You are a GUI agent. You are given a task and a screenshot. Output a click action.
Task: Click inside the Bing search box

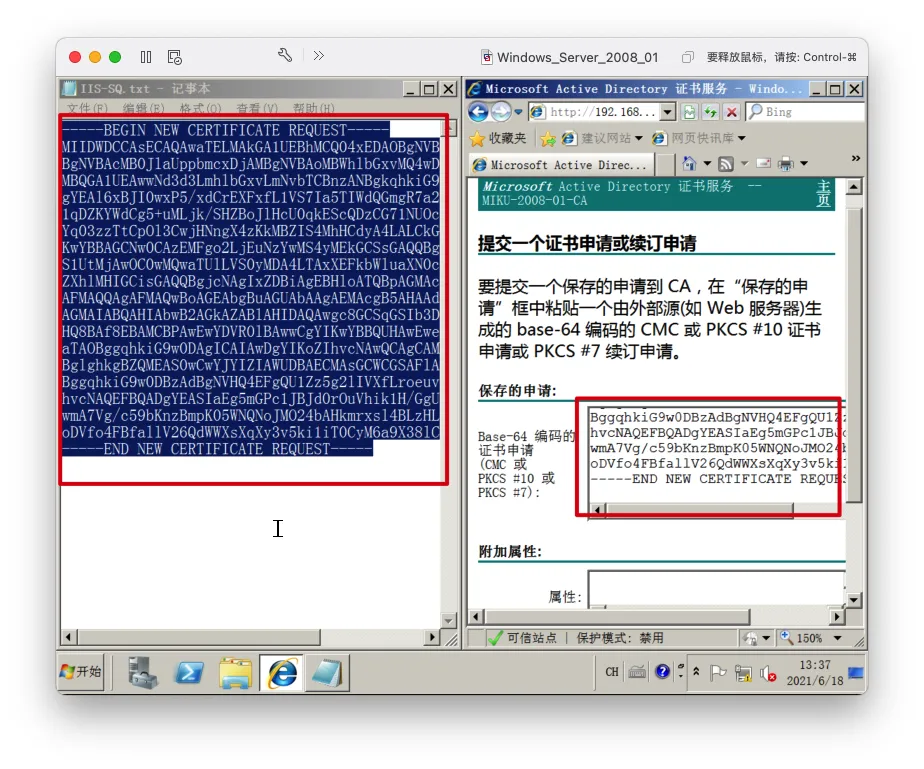coord(813,111)
